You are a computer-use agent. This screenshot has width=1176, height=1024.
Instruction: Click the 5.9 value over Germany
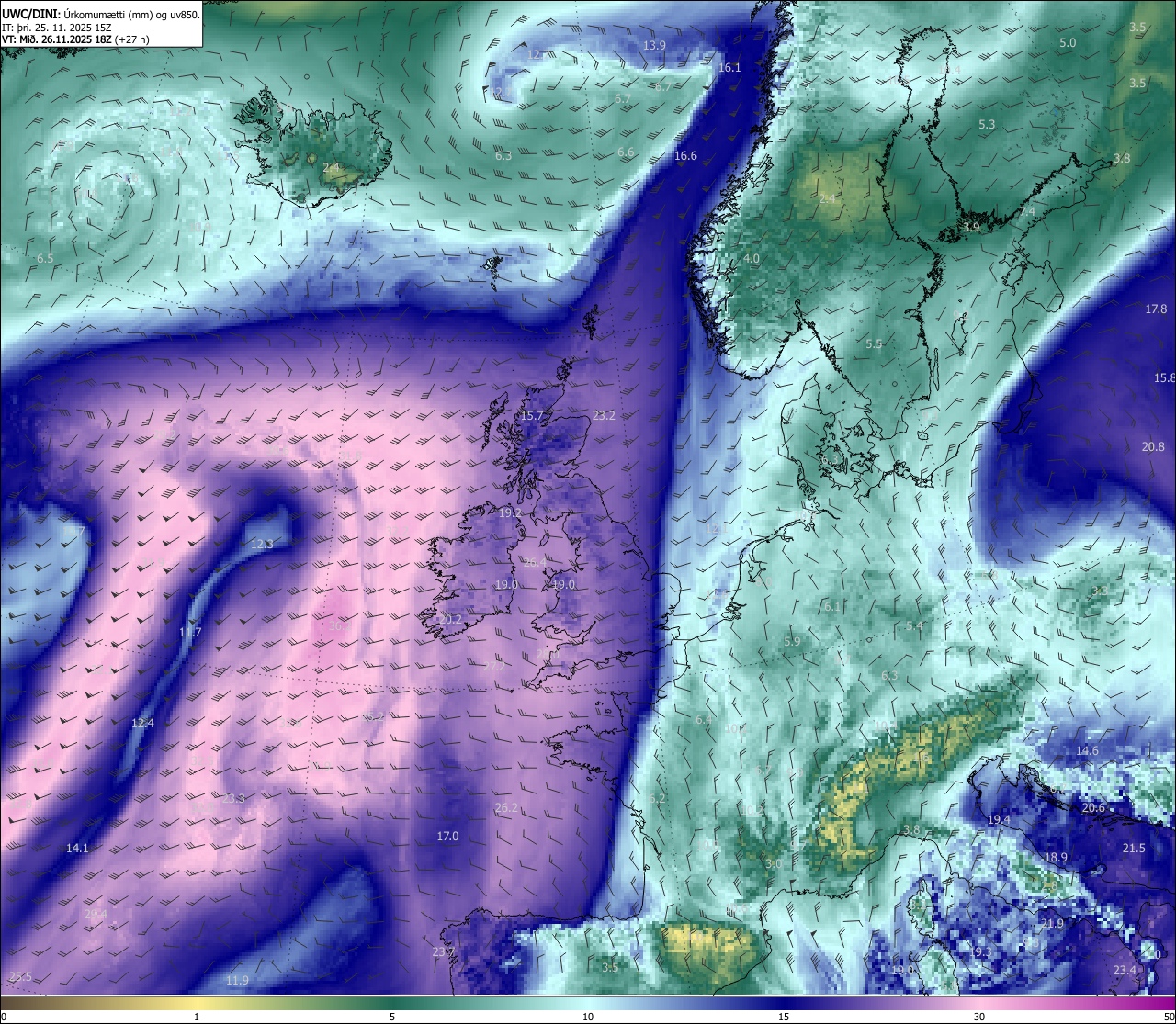[792, 642]
